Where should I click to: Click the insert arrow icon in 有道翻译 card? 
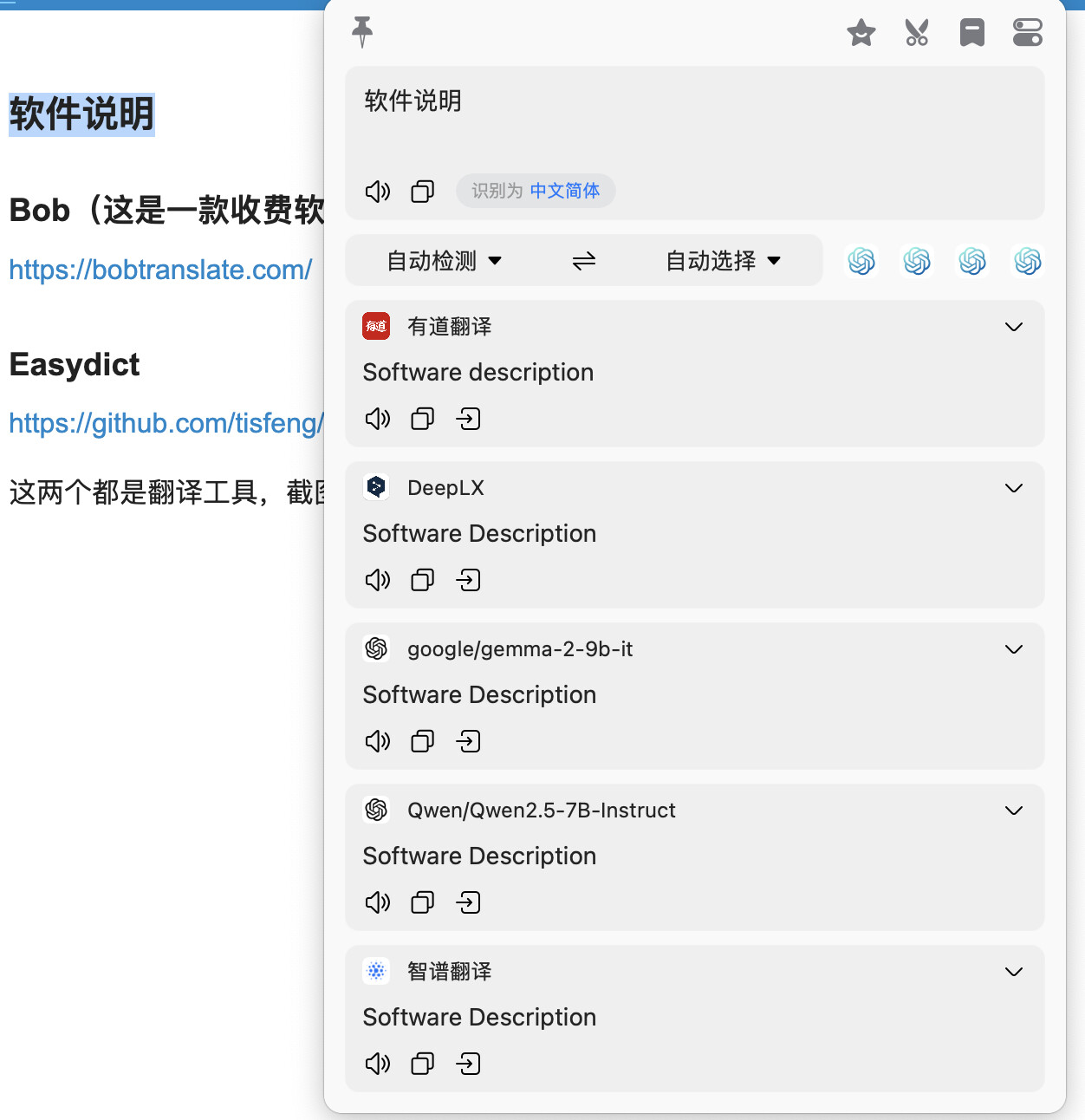468,419
